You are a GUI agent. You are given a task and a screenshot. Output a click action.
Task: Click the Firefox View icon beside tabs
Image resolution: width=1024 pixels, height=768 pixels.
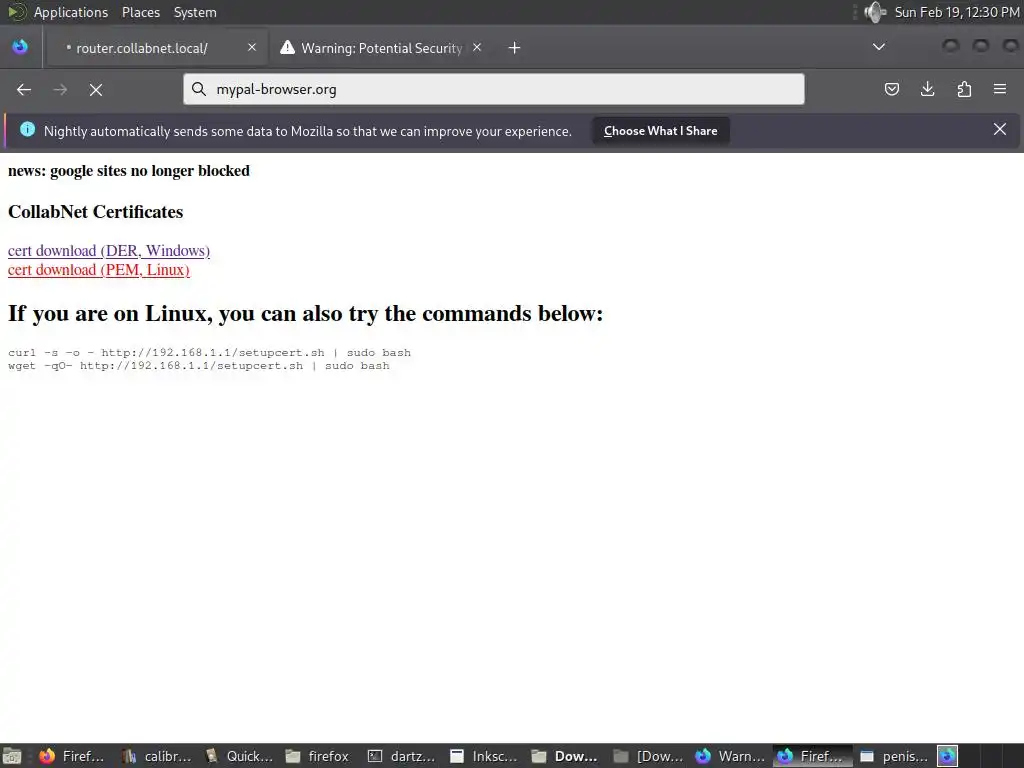point(20,47)
